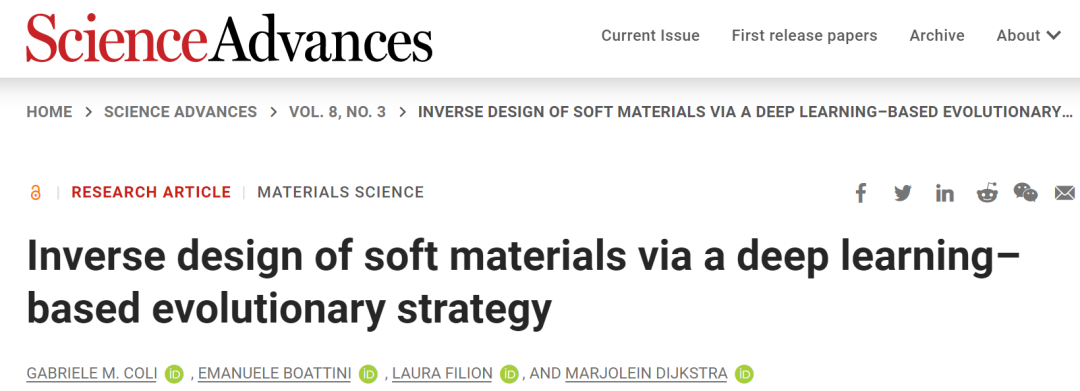Screen dimensions: 1080x391
Task: Expand the About dropdown menu
Action: point(1028,36)
